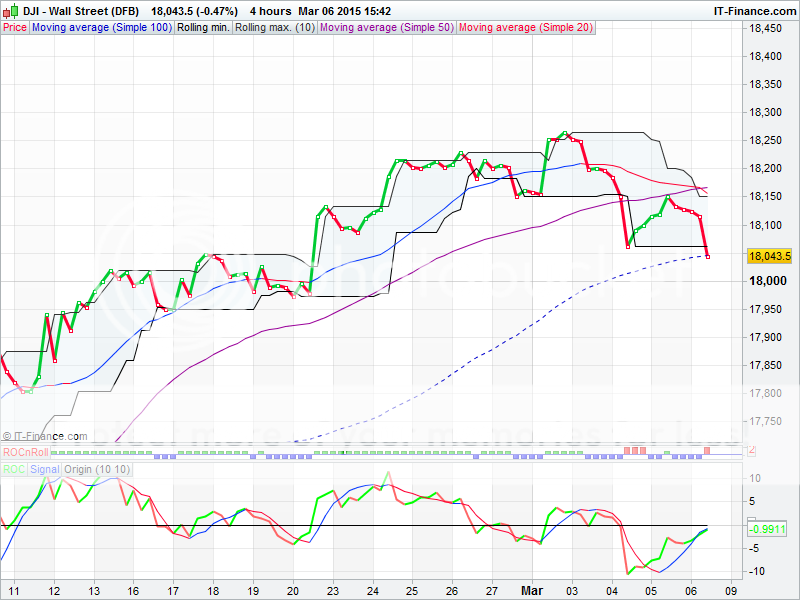This screenshot has width=800, height=600.
Task: Click the © IT-Finance.com watermark
Action: pos(45,436)
